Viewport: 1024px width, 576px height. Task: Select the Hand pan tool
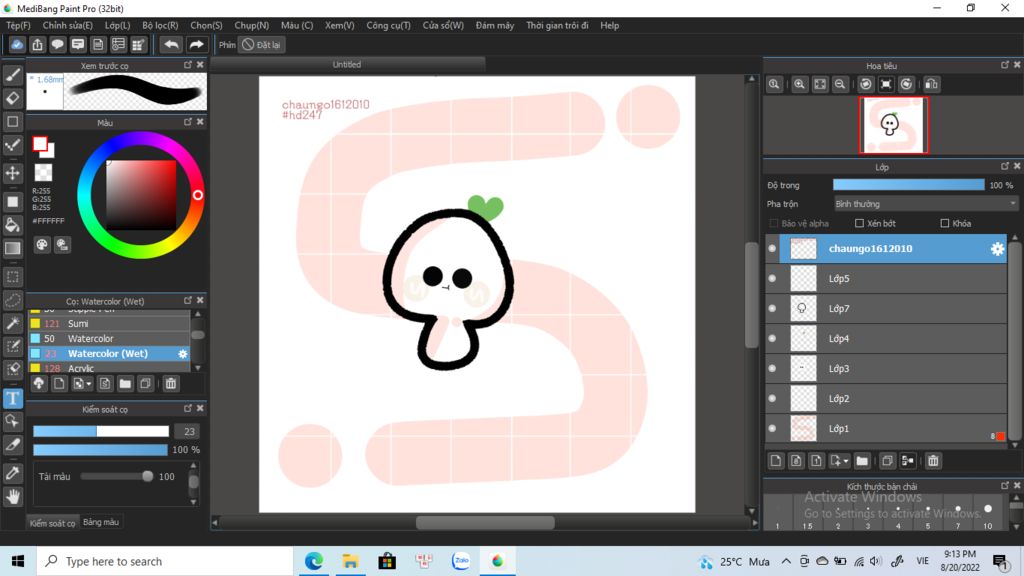tap(12, 497)
